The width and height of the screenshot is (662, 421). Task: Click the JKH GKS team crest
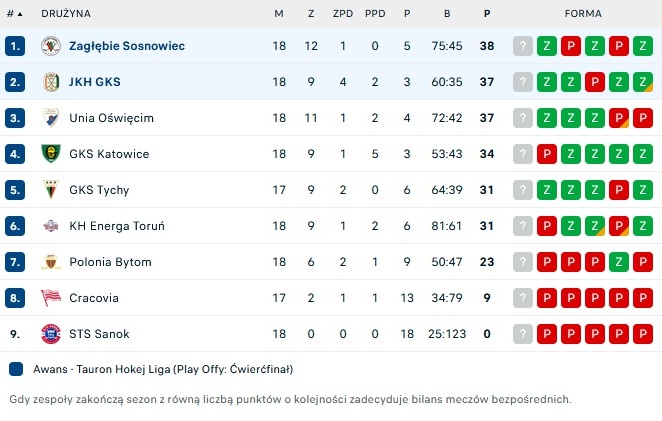51,82
